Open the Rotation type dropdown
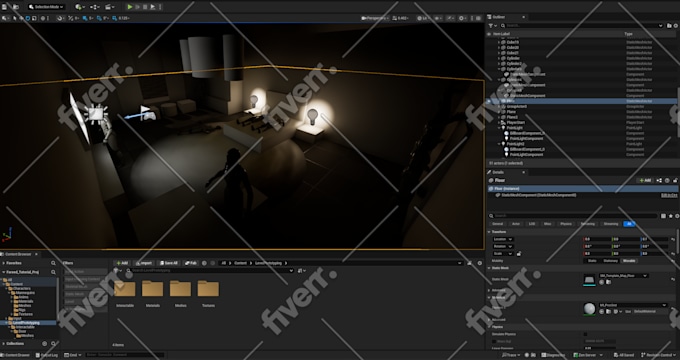Screen dimensions: 680x360 point(503,246)
